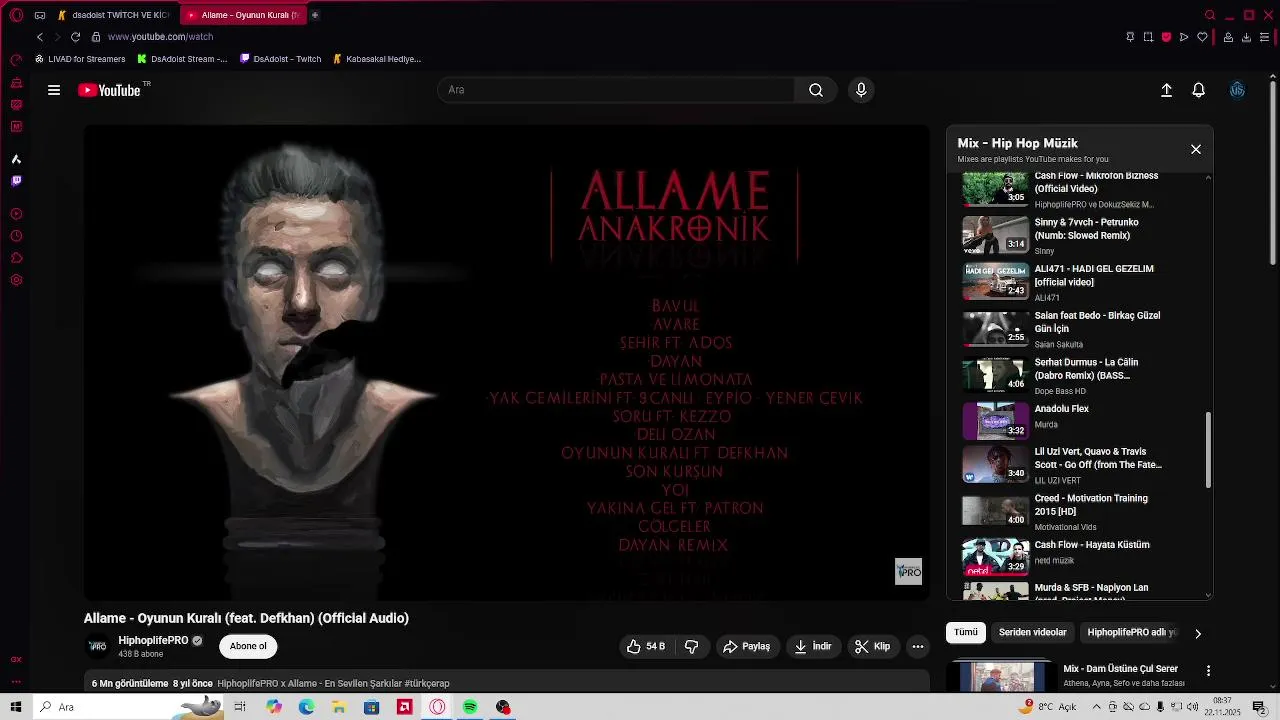Click the mix playlist scrollbar
Viewport: 1280px width, 720px height.
1208,450
